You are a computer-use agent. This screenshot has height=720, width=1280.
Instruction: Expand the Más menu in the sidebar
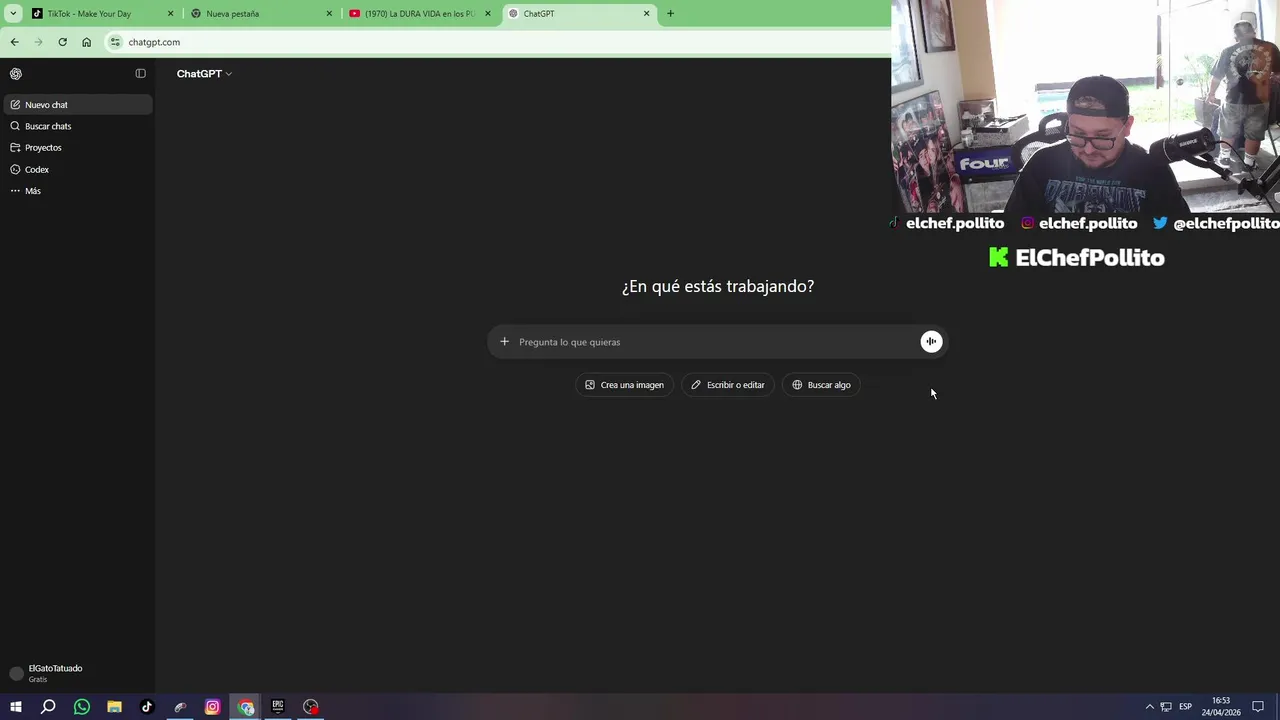click(x=78, y=191)
